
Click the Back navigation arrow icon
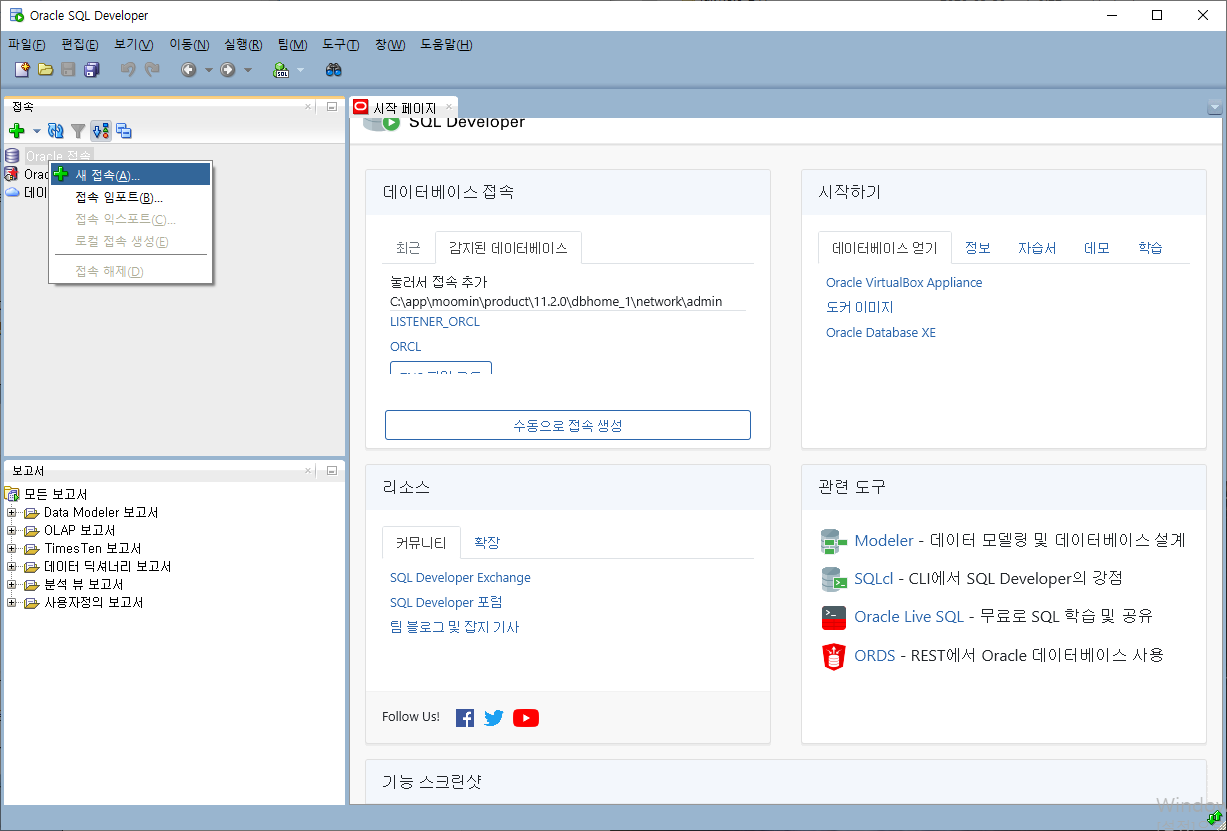point(189,70)
